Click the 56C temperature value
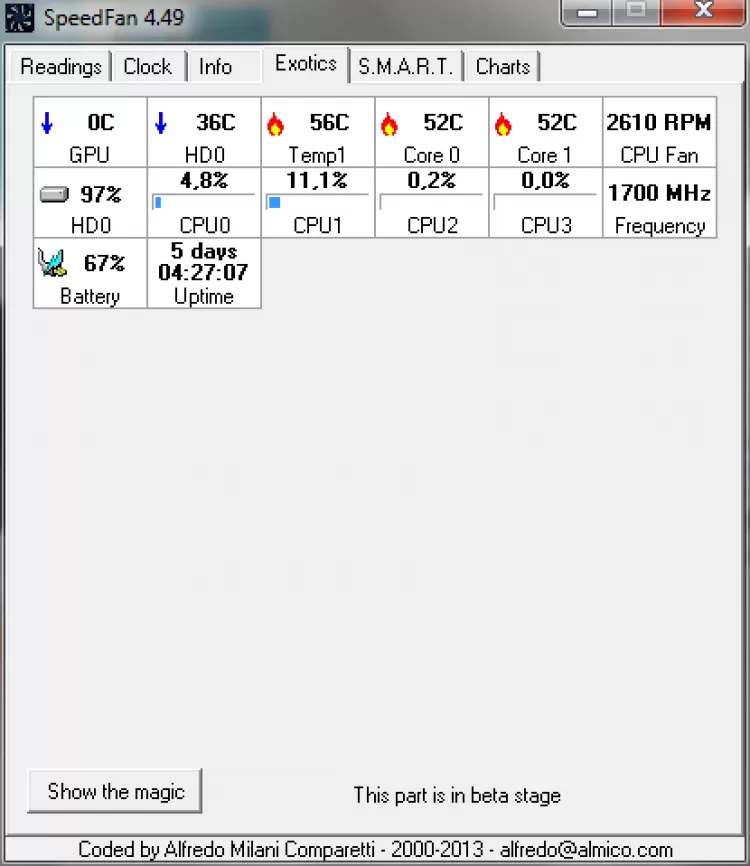Viewport: 750px width, 866px height. pos(329,123)
